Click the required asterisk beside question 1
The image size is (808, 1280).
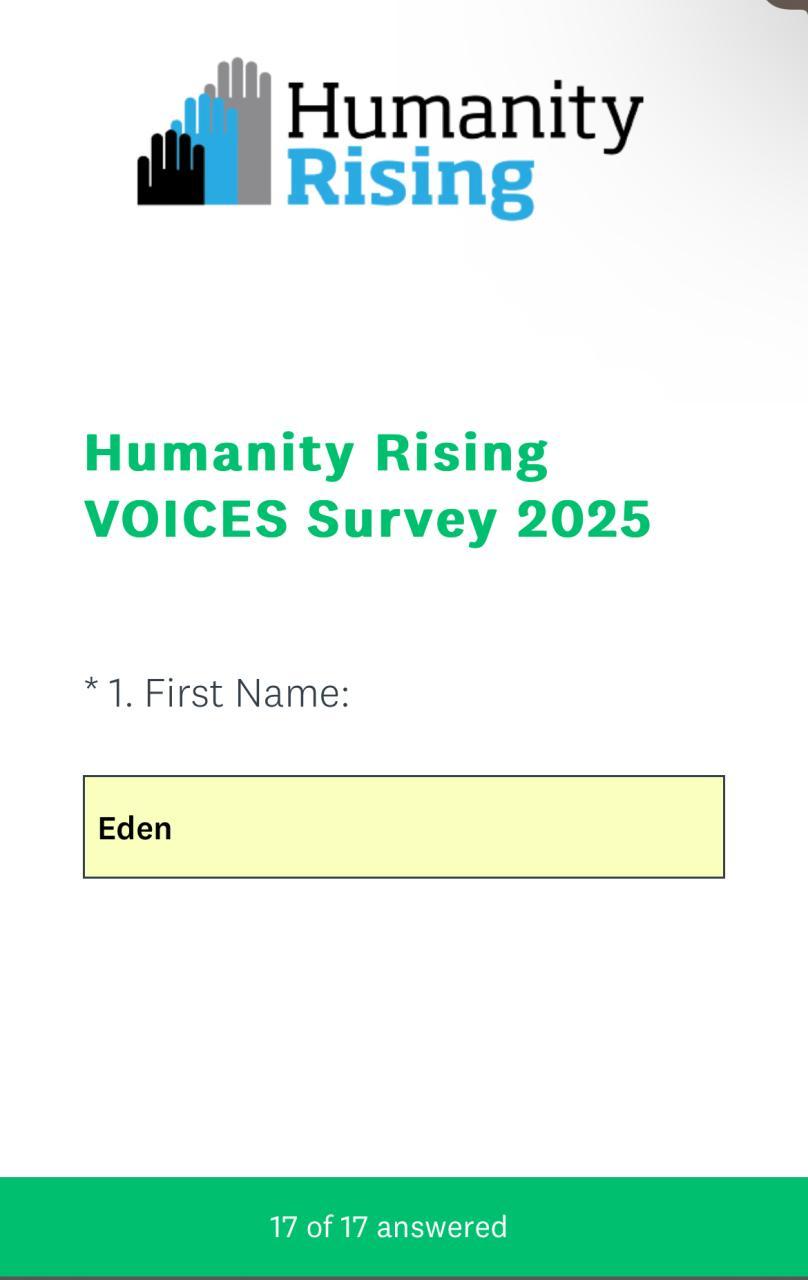tap(91, 688)
